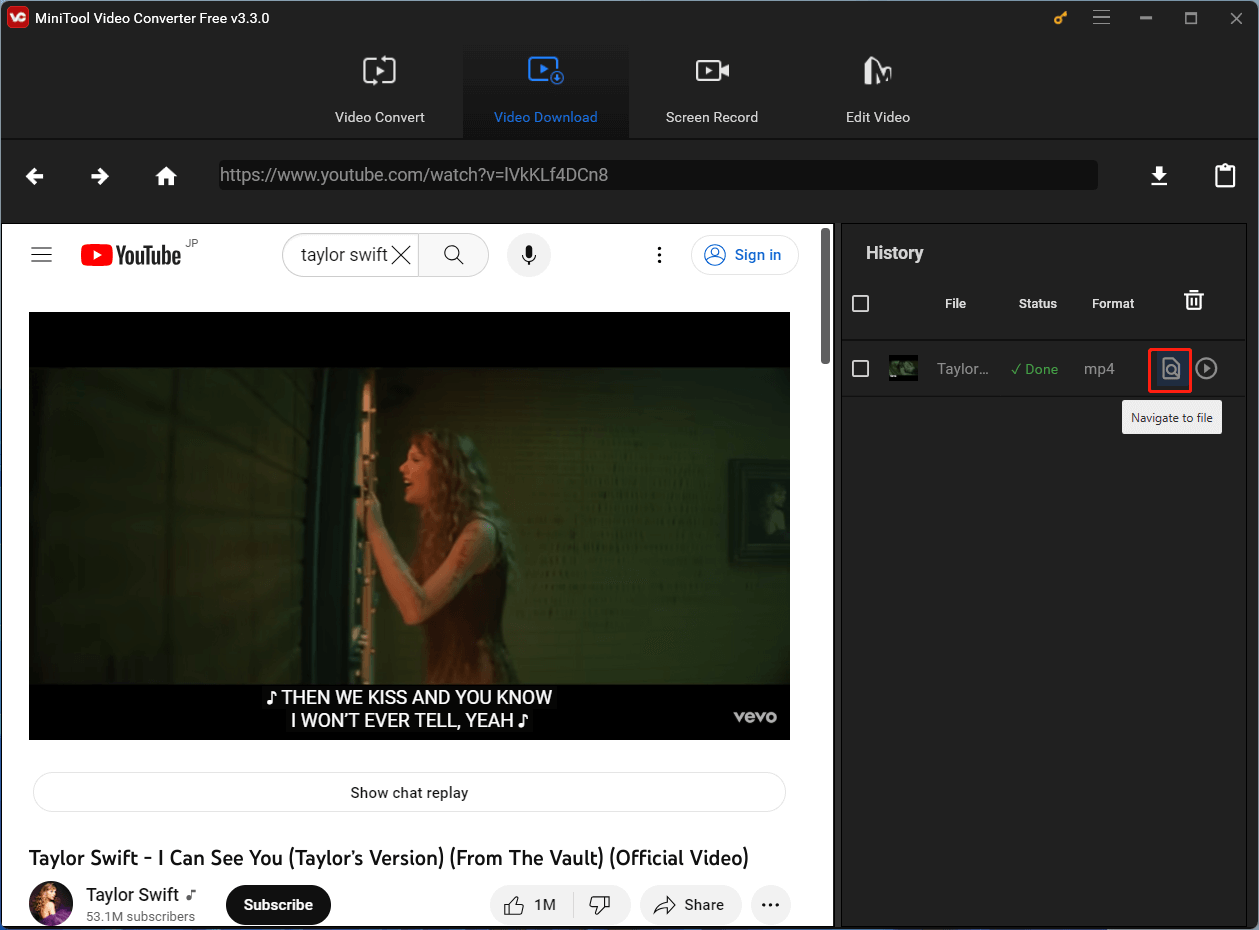Click the YouTube search magnifier button
Image resolution: width=1259 pixels, height=930 pixels.
coord(453,255)
